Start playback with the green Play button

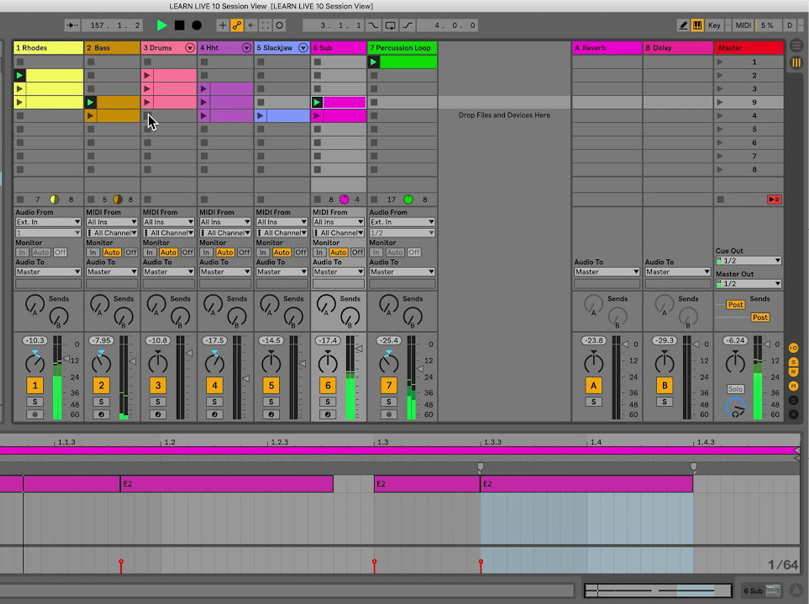click(161, 25)
